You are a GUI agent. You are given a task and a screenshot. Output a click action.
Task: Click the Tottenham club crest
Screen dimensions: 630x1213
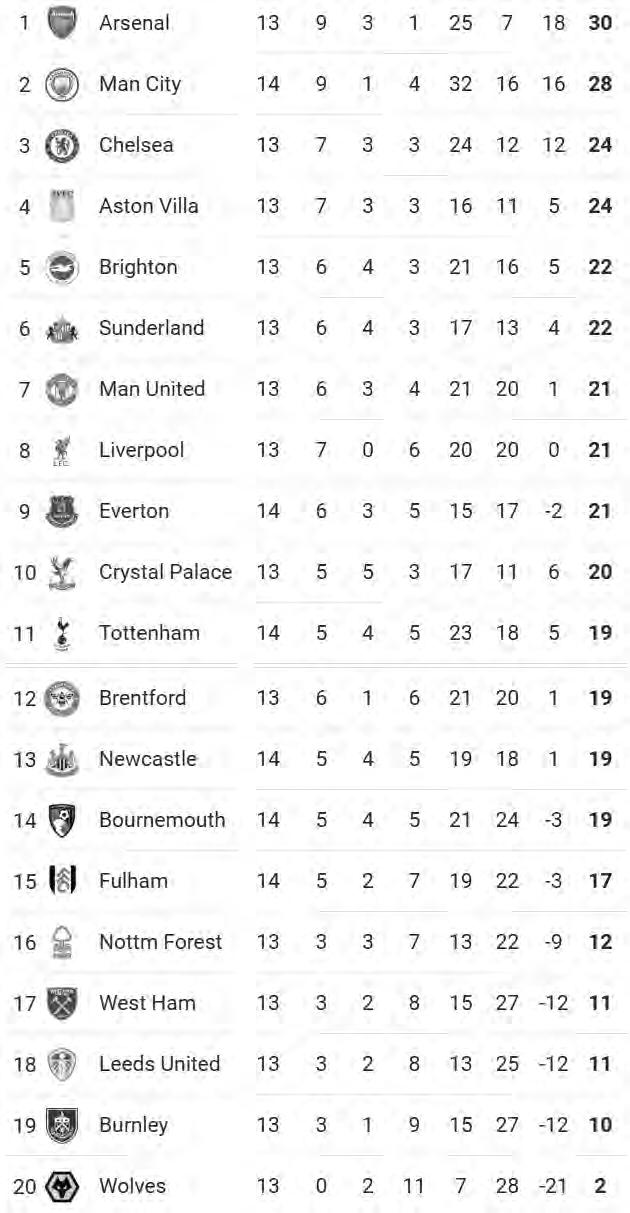click(62, 634)
